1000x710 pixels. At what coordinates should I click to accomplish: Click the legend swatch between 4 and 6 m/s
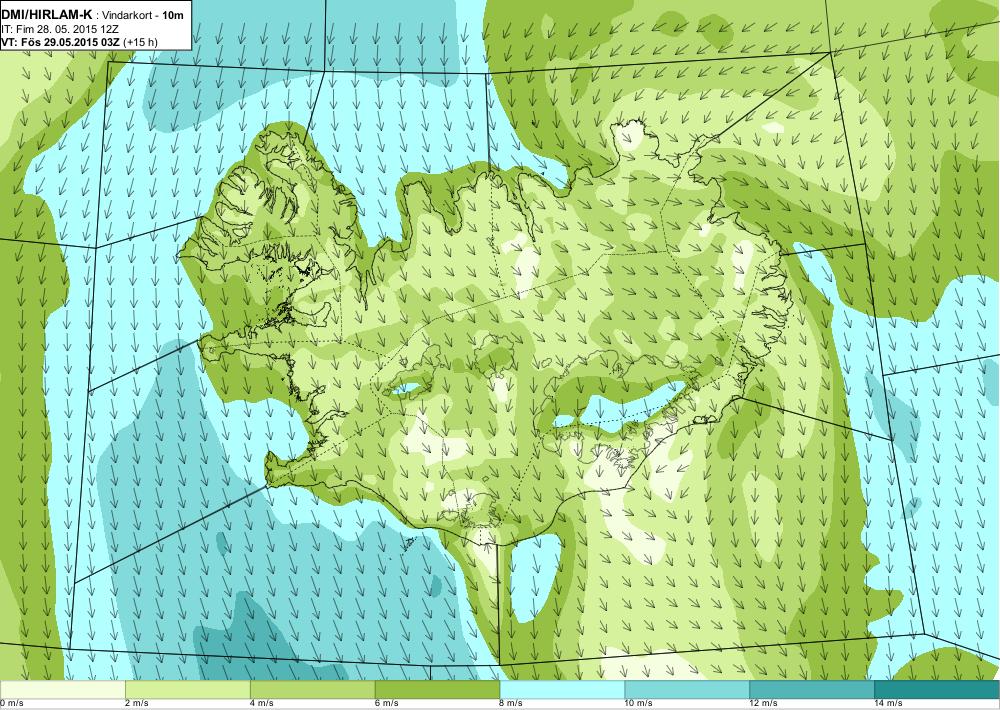pos(312,690)
